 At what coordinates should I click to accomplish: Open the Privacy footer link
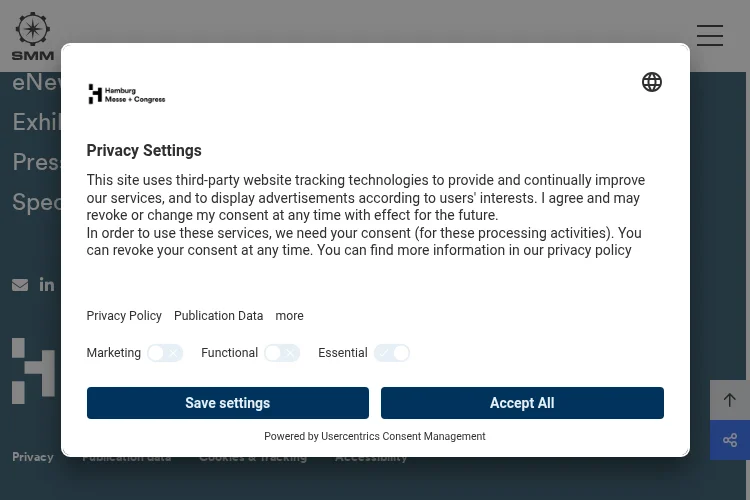33,457
